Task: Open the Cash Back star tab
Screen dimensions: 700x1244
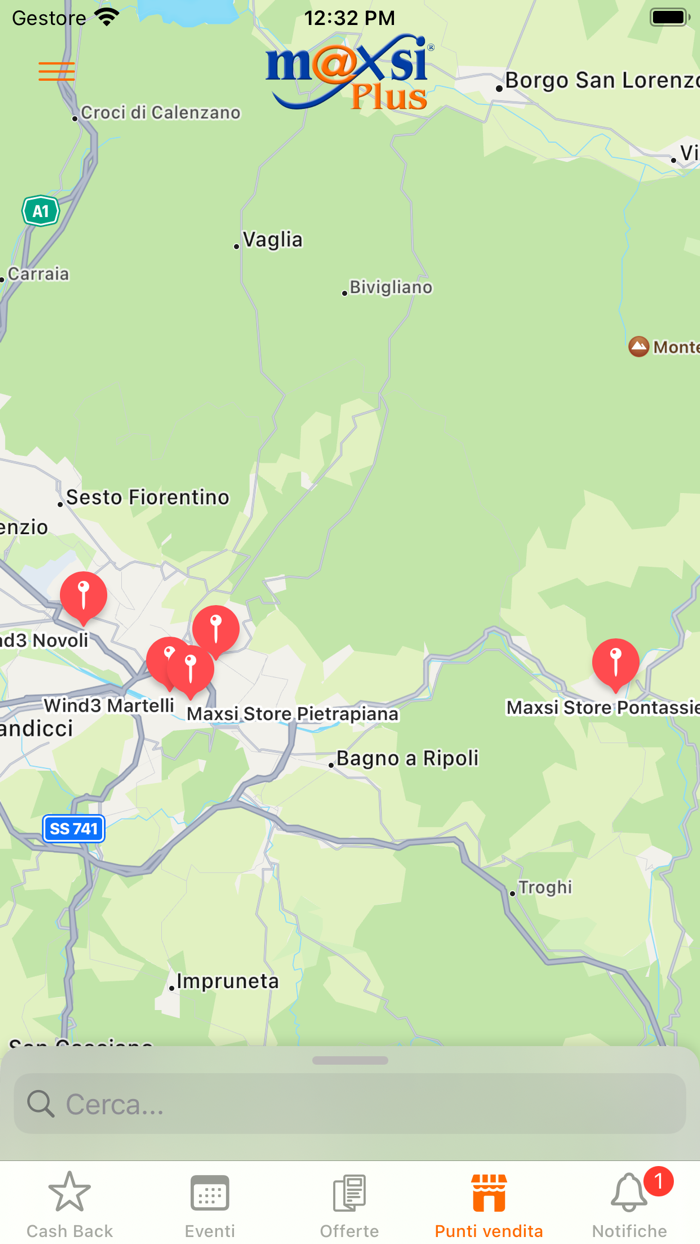Action: pyautogui.click(x=69, y=1203)
